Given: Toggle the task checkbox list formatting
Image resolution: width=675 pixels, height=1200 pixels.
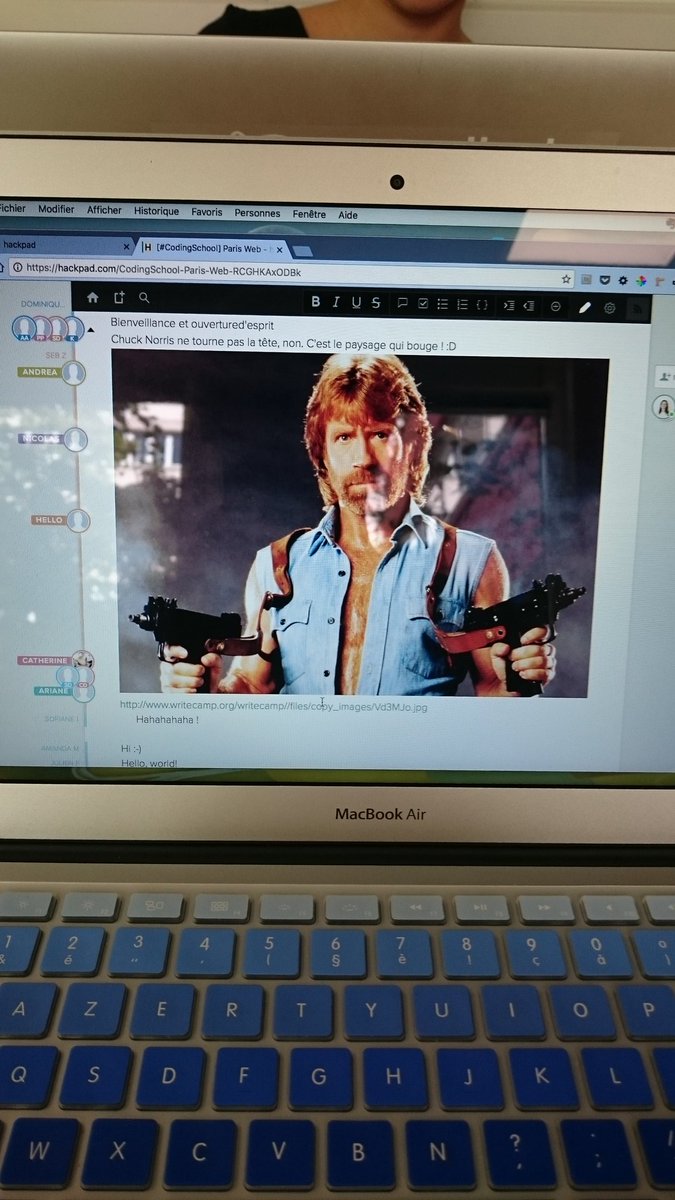Looking at the screenshot, I should click(x=423, y=303).
